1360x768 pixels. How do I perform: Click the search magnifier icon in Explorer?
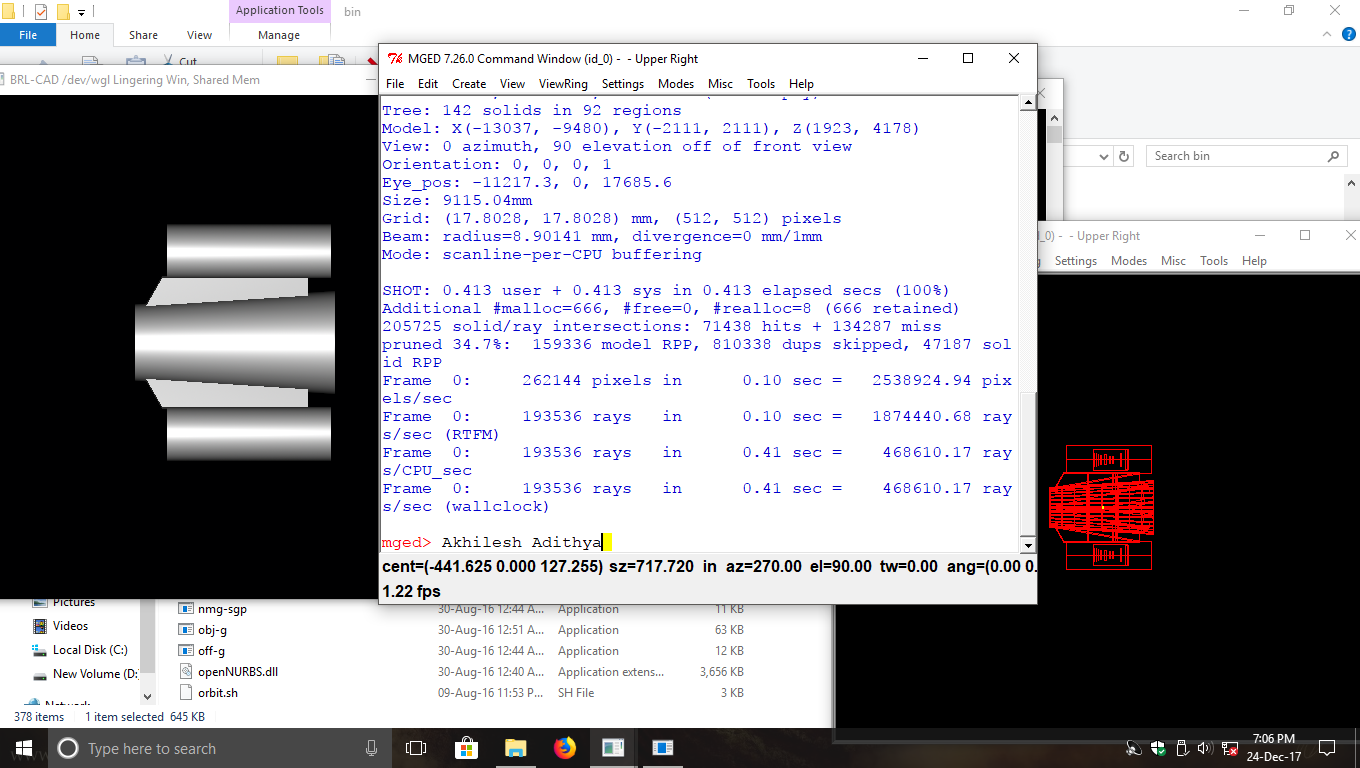pos(1333,156)
